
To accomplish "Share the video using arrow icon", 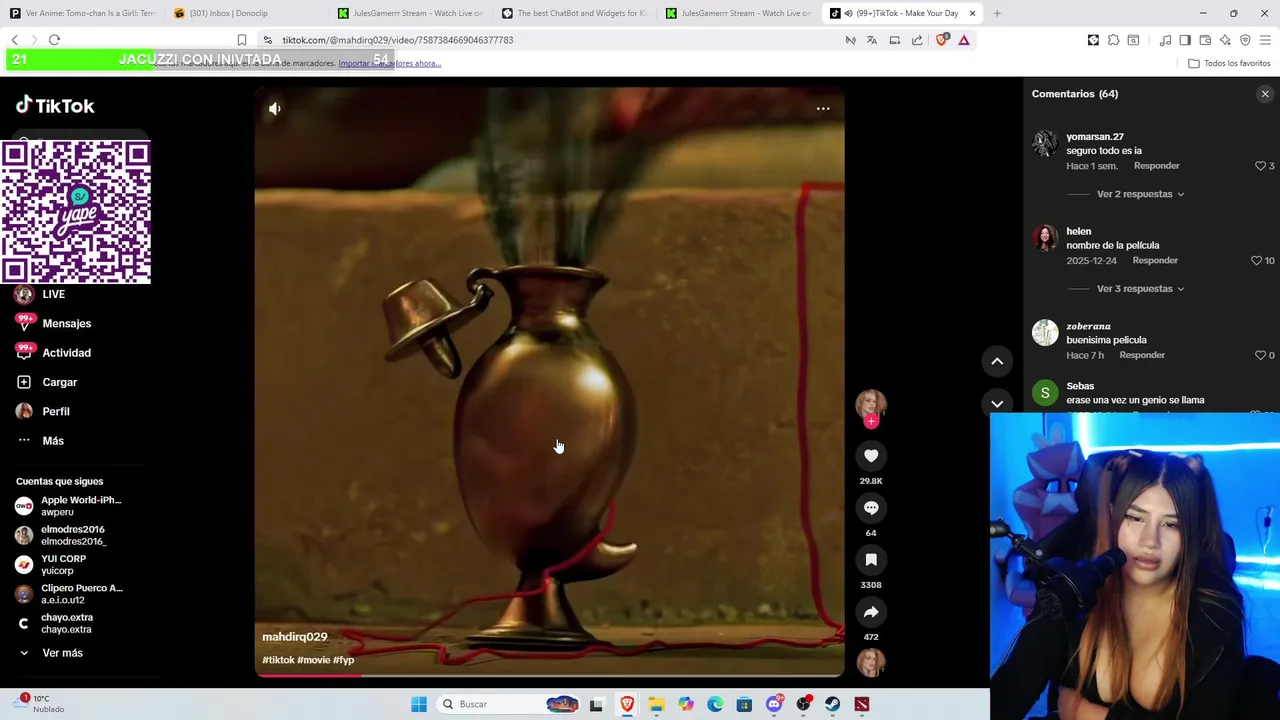I will [x=871, y=612].
